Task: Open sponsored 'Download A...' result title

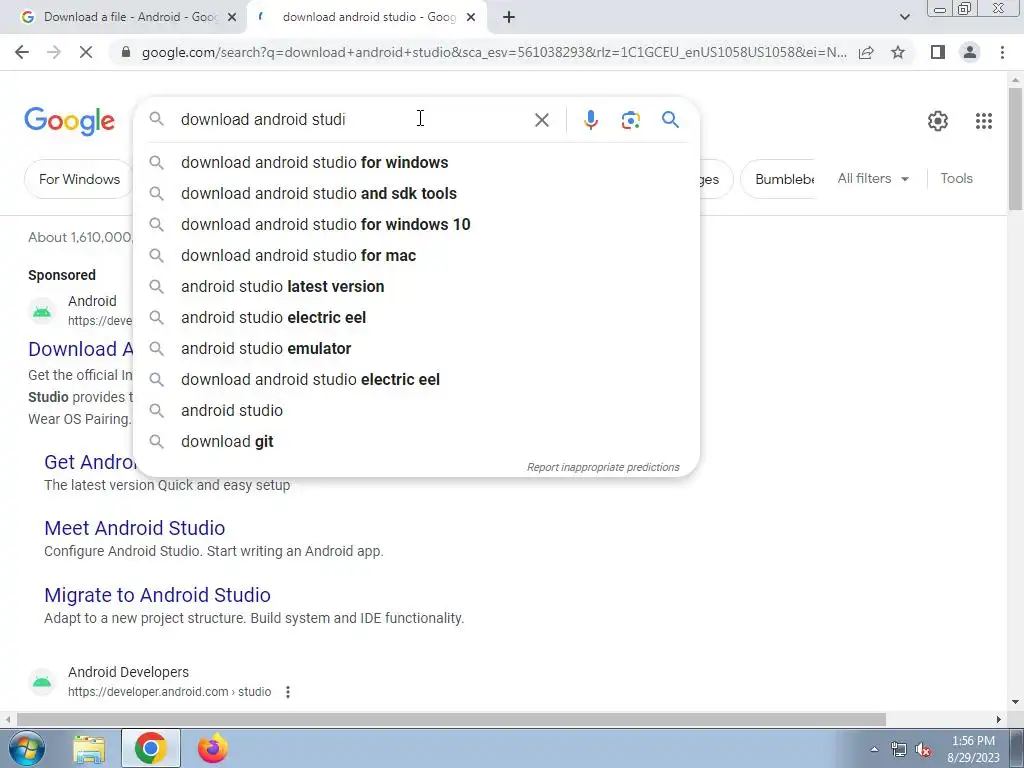Action: pyautogui.click(x=81, y=349)
